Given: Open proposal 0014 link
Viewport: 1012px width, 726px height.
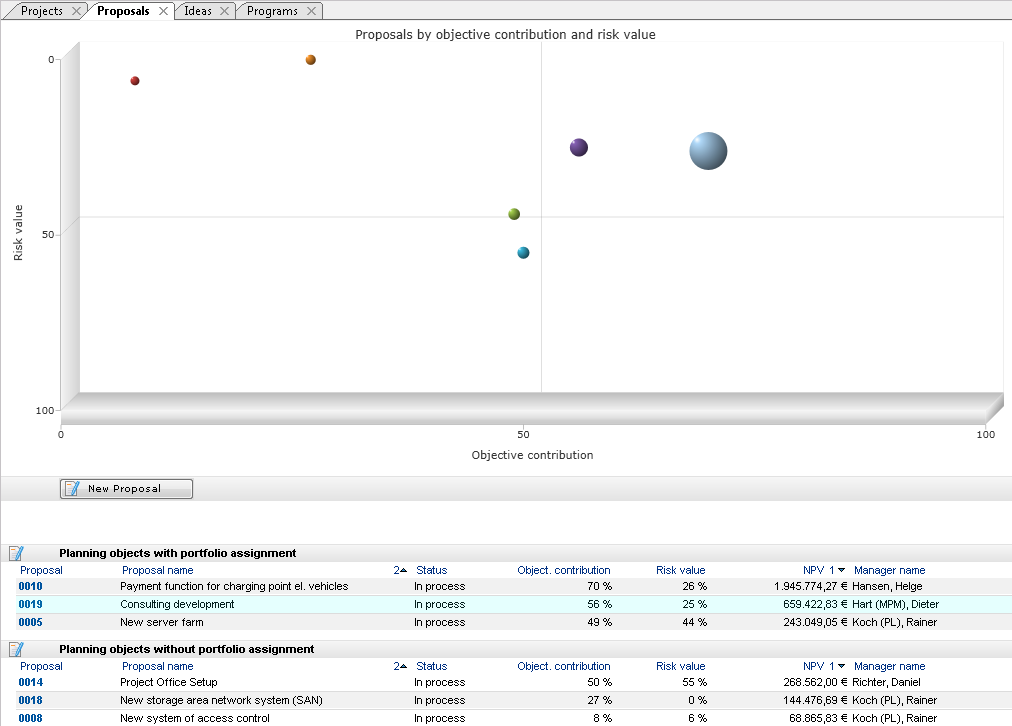Looking at the screenshot, I should (x=30, y=682).
